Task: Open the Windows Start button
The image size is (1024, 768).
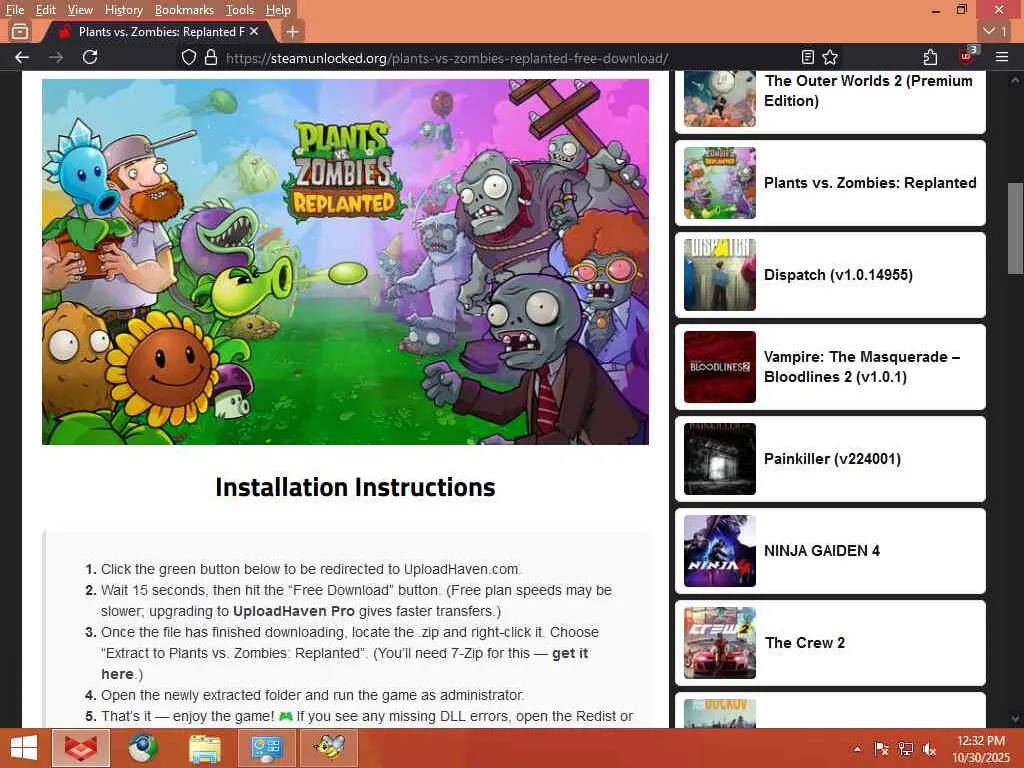Action: [x=24, y=748]
